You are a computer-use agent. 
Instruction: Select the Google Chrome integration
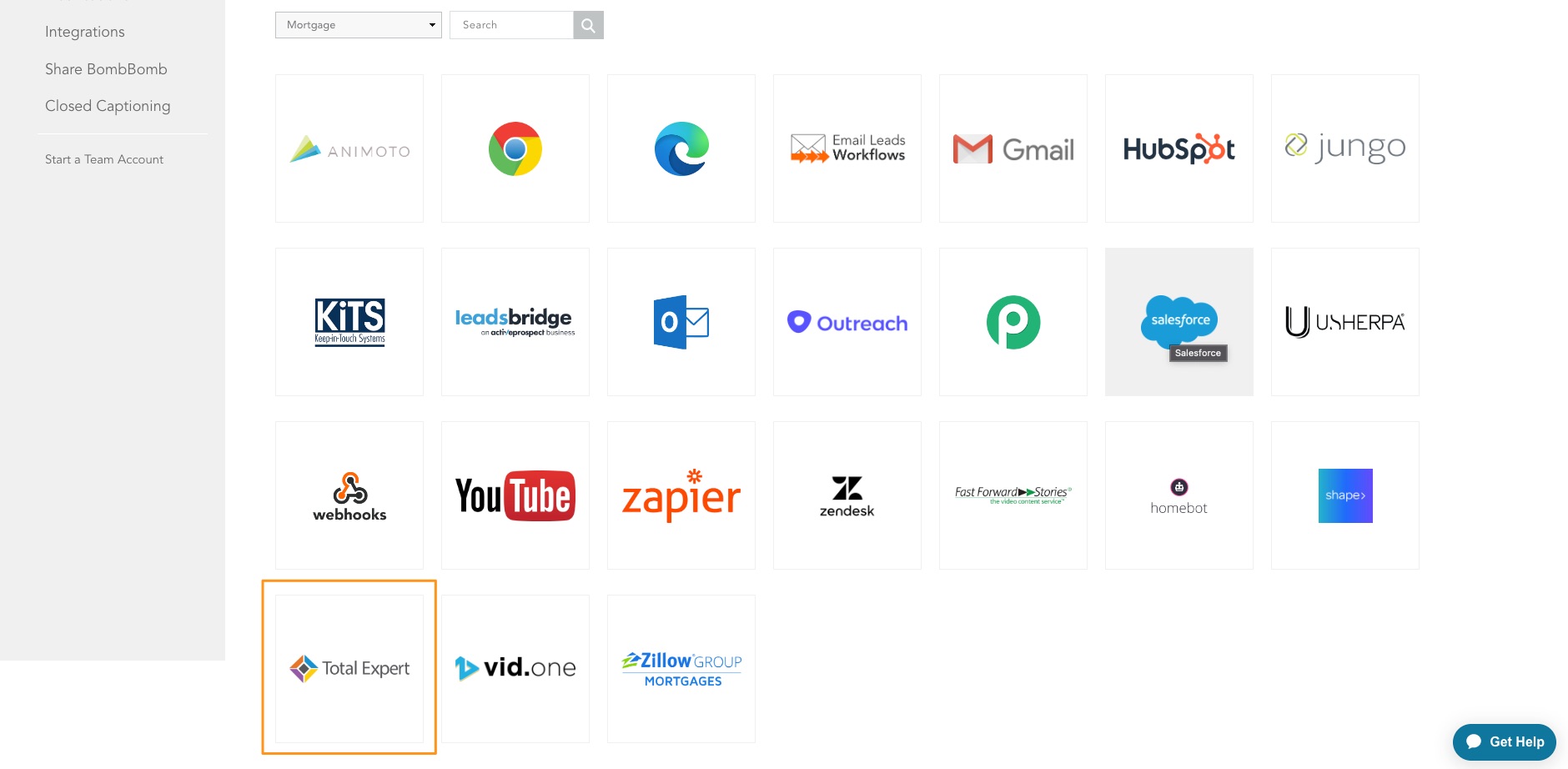(x=515, y=148)
